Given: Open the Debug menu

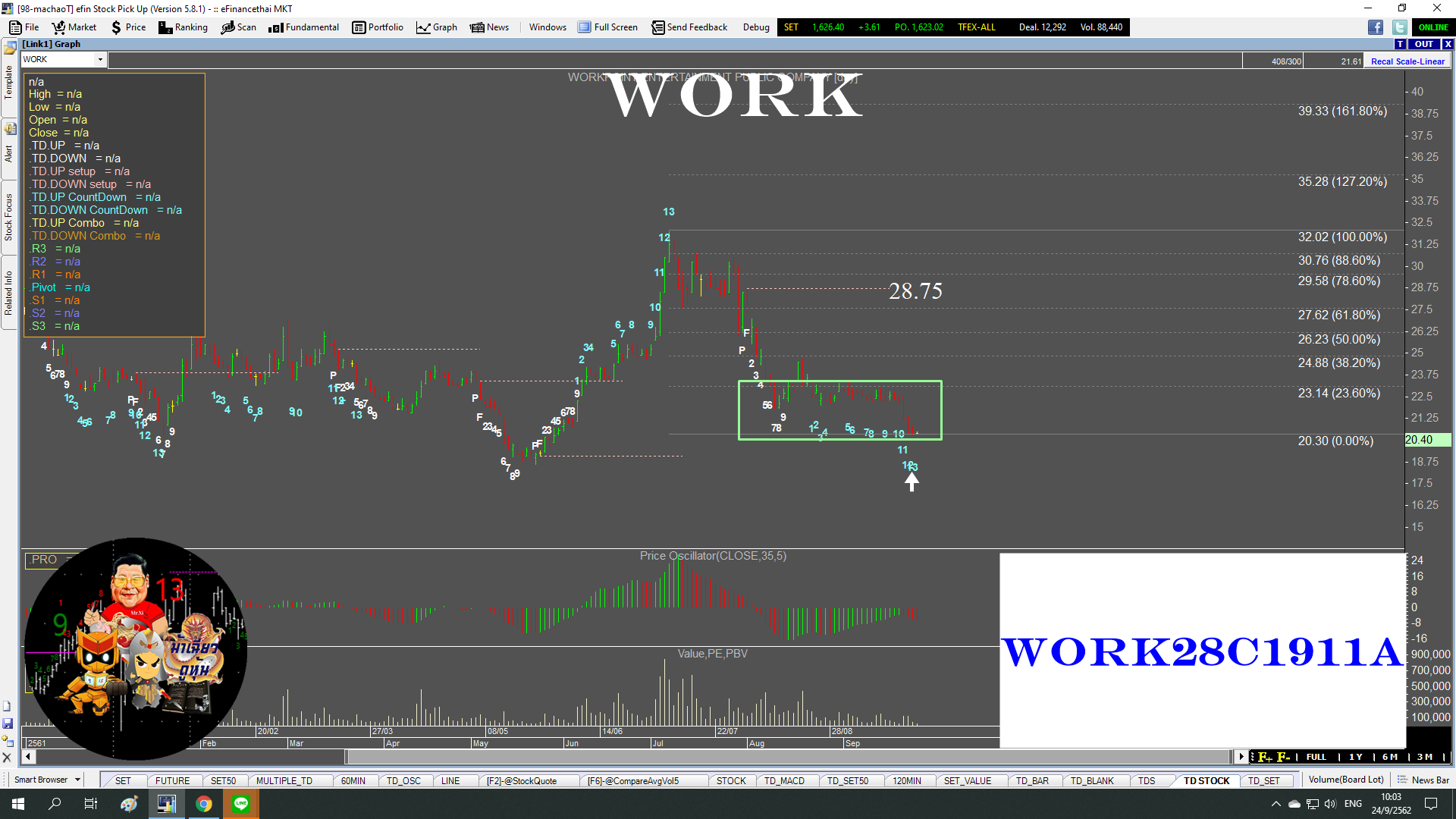Looking at the screenshot, I should [x=756, y=27].
